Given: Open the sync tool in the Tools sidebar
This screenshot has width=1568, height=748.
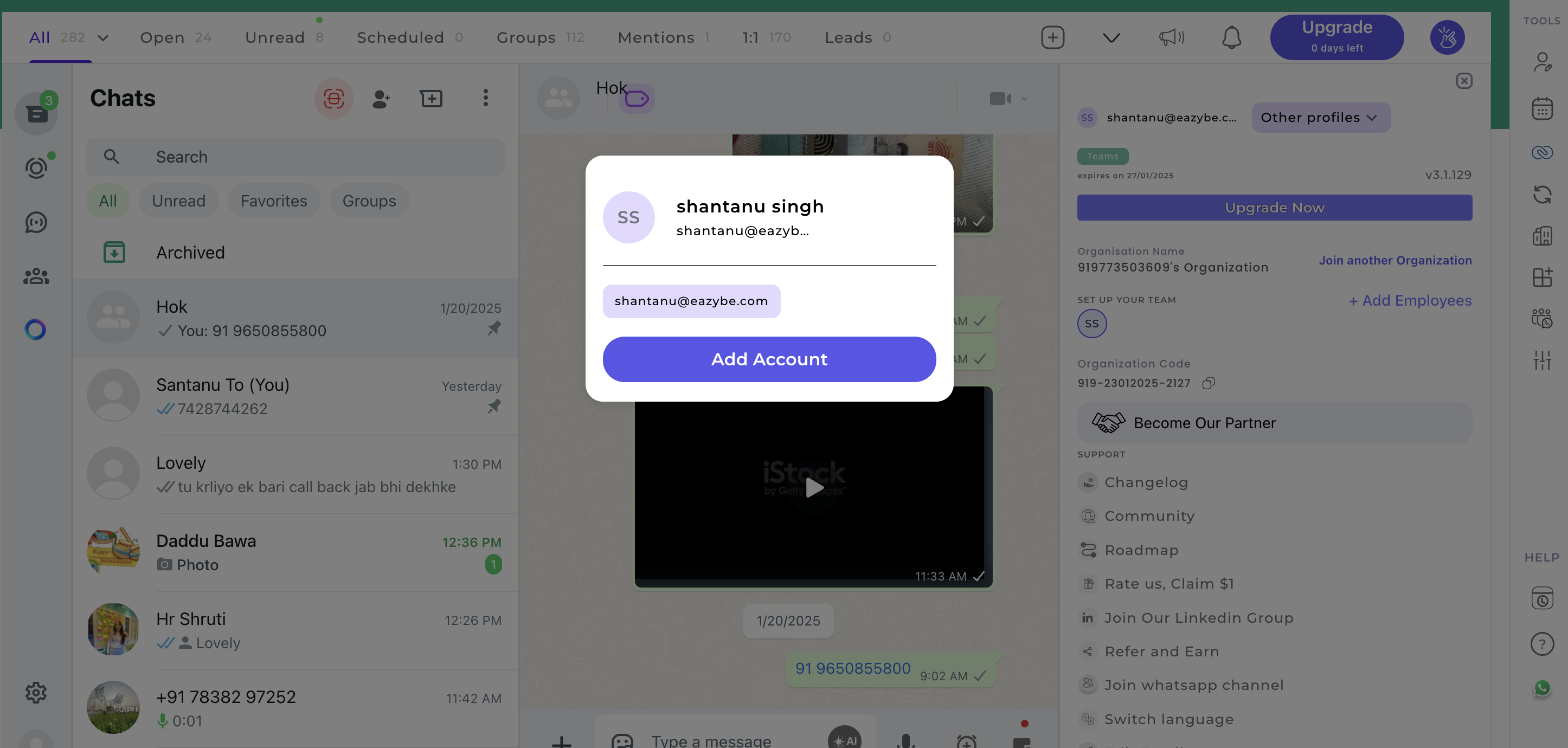Looking at the screenshot, I should coord(1543,194).
